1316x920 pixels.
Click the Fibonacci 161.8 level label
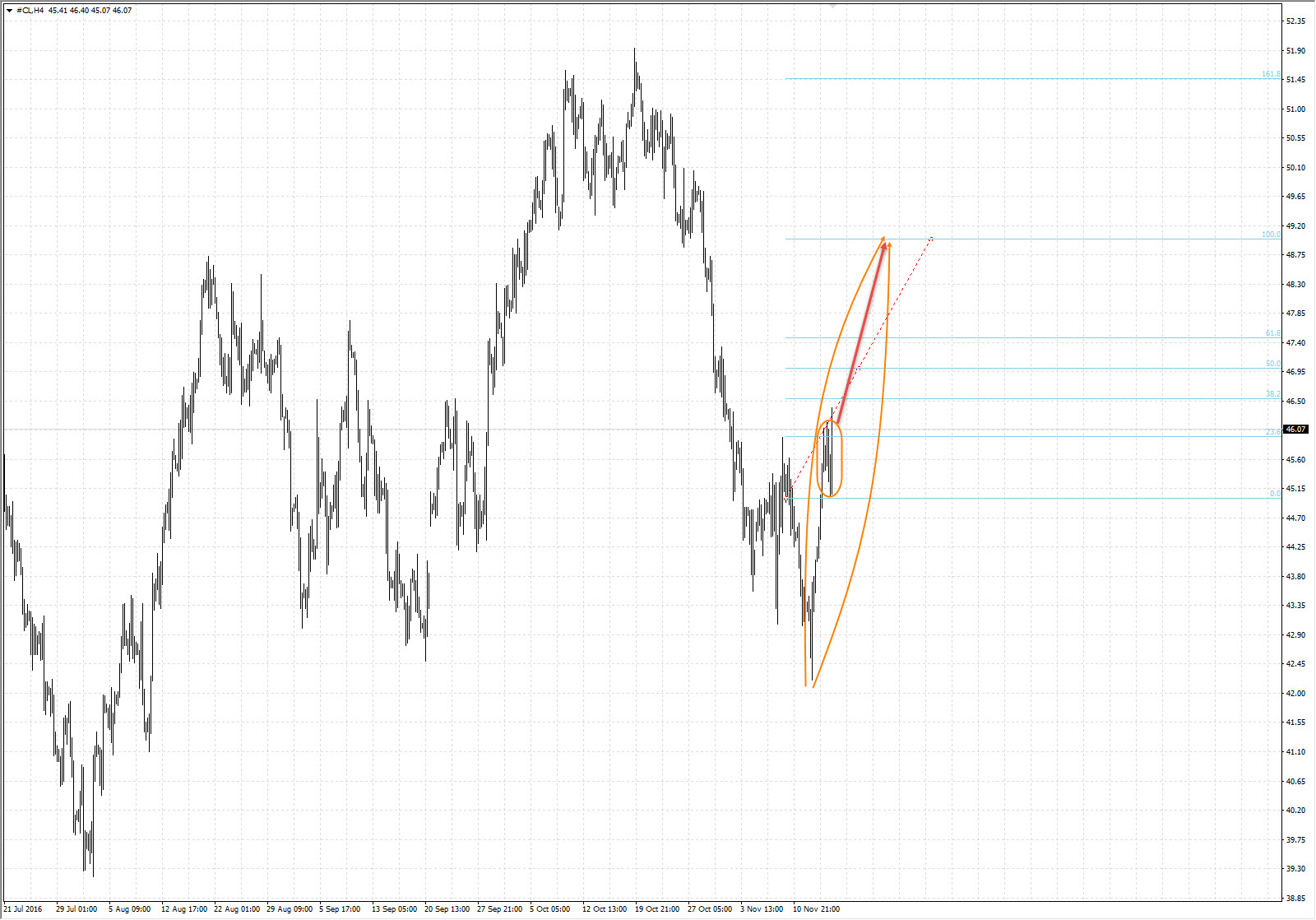coord(1271,75)
